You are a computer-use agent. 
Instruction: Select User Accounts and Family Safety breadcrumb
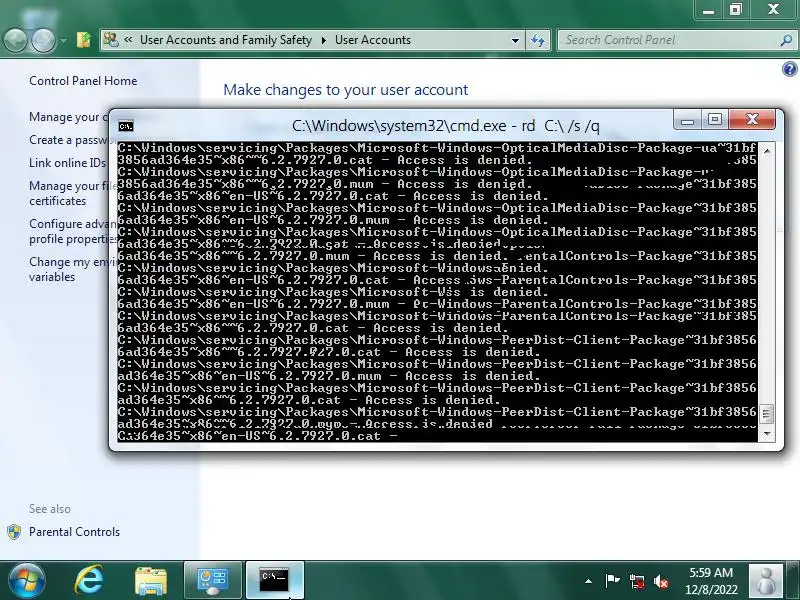pyautogui.click(x=226, y=40)
